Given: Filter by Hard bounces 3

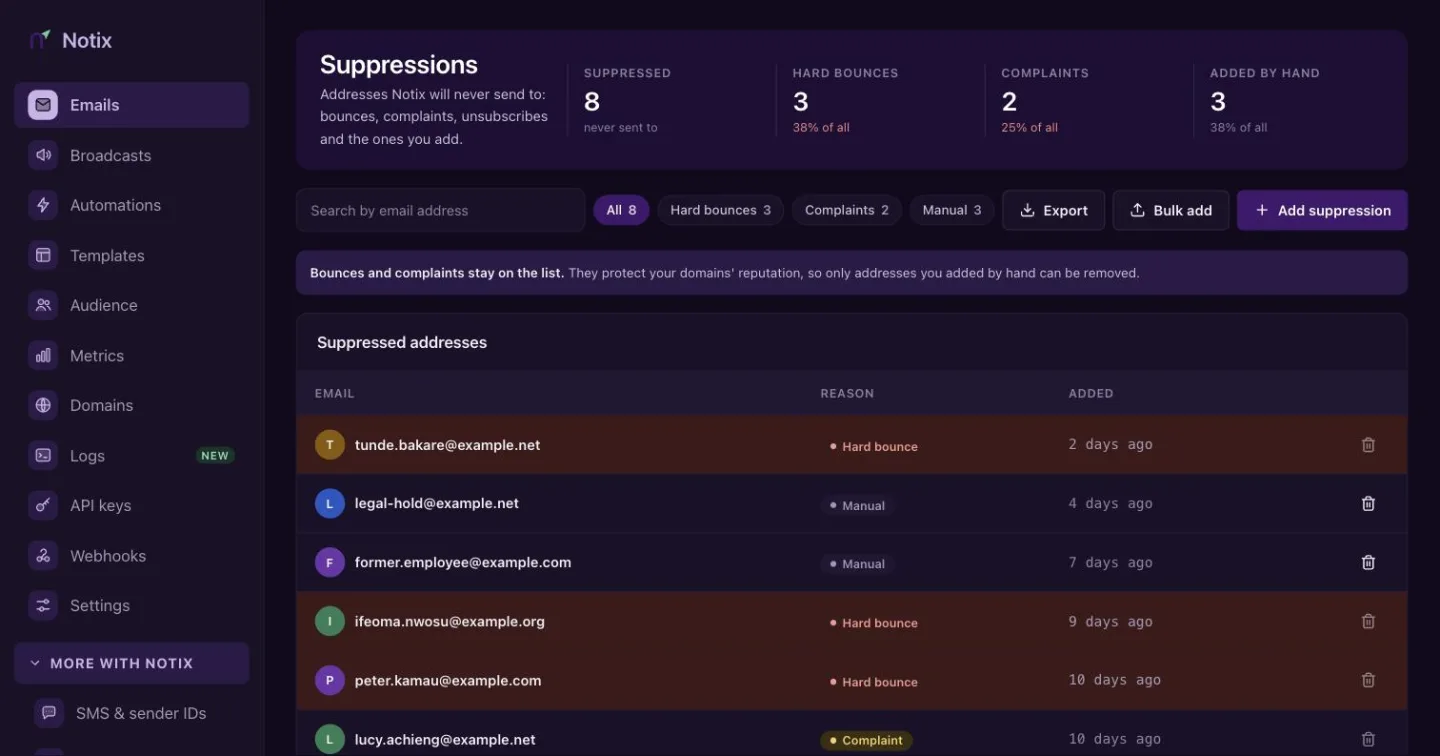Looking at the screenshot, I should tap(720, 210).
